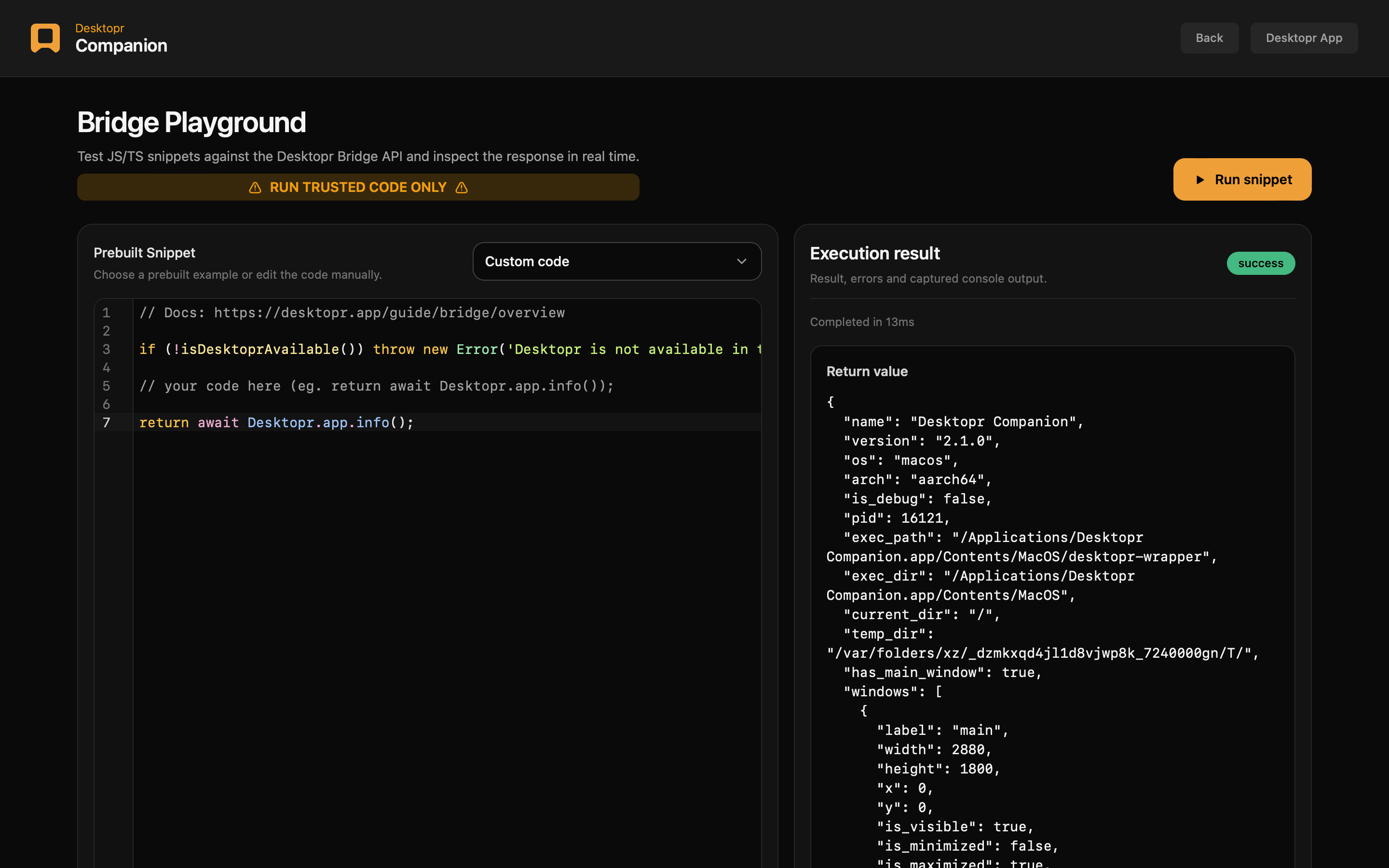Click the RUN TRUSTED CODE ONLY banner
The width and height of the screenshot is (1389, 868).
point(358,187)
